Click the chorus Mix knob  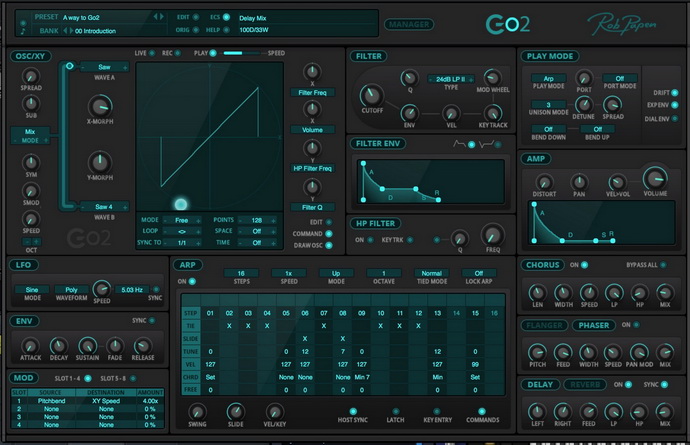pyautogui.click(x=664, y=293)
